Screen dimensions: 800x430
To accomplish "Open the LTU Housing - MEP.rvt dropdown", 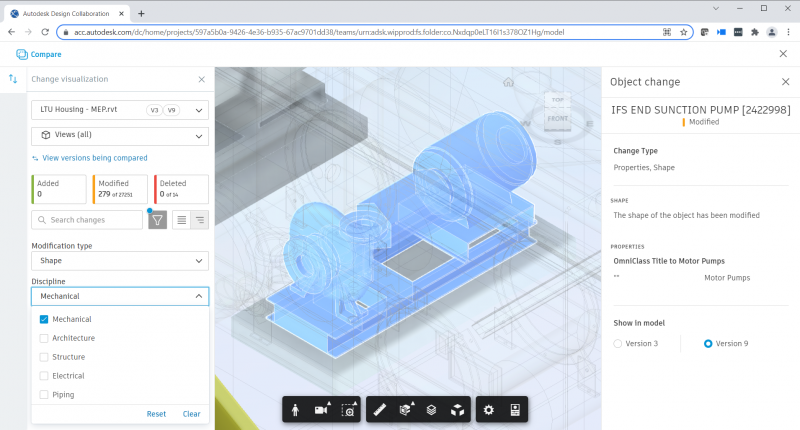I will coord(119,110).
